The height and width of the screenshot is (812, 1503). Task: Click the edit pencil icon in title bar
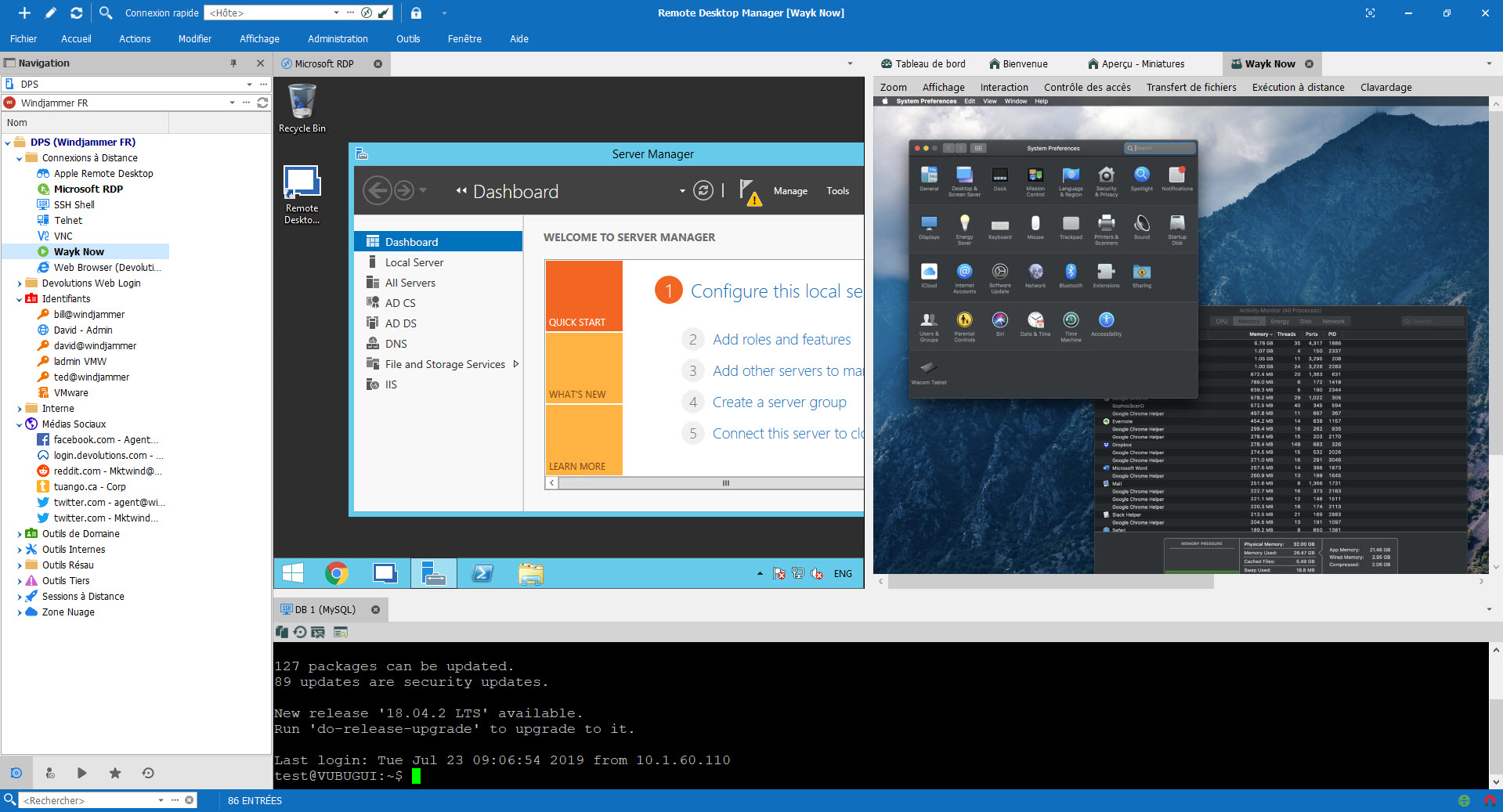51,13
